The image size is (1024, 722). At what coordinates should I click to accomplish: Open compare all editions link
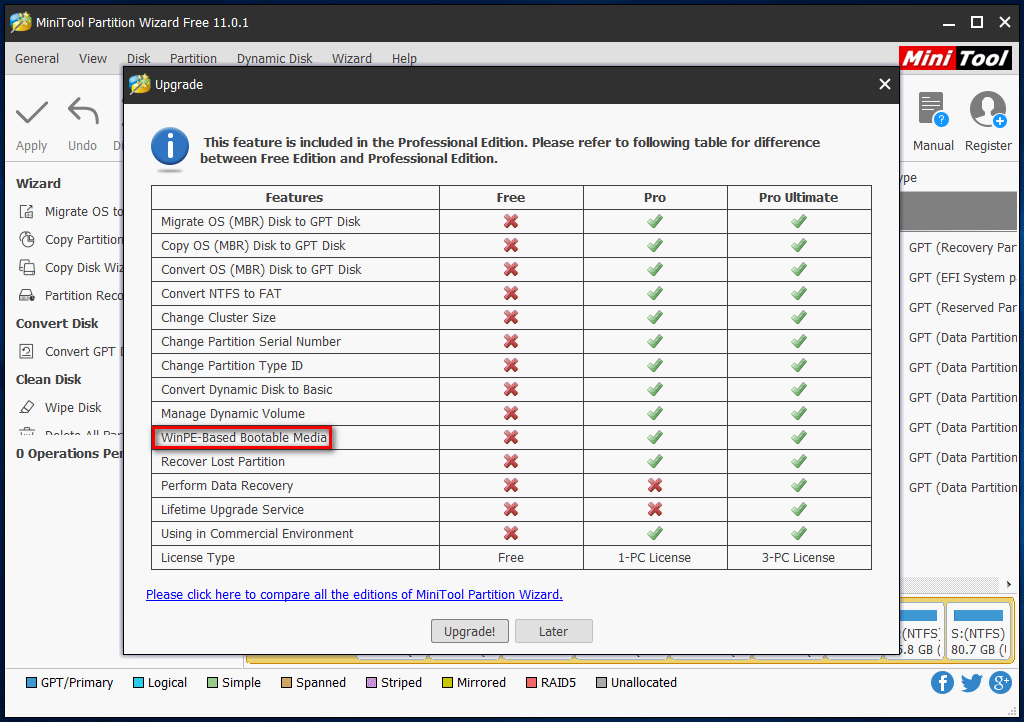(x=354, y=595)
